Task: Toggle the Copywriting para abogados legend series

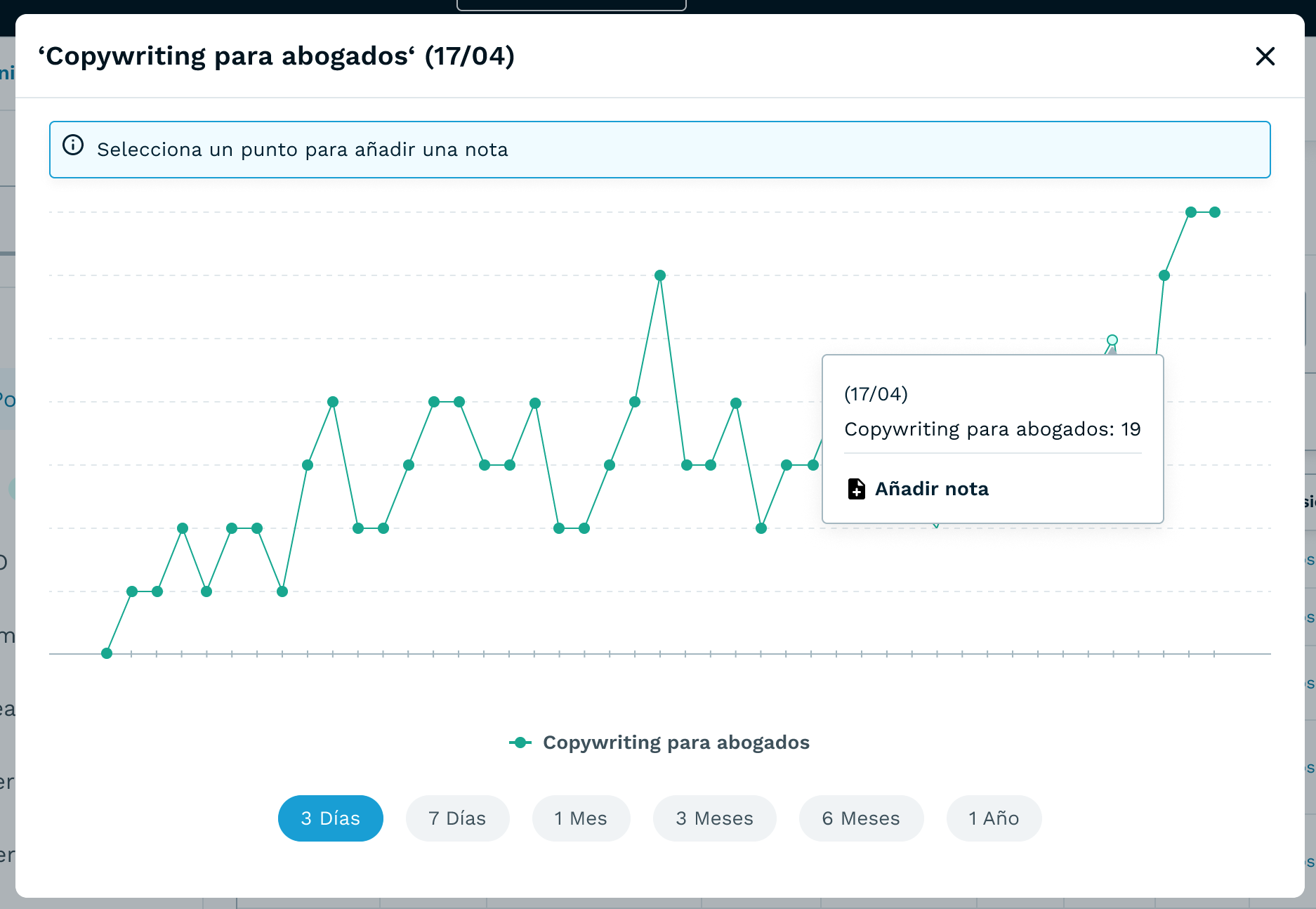Action: [676, 743]
